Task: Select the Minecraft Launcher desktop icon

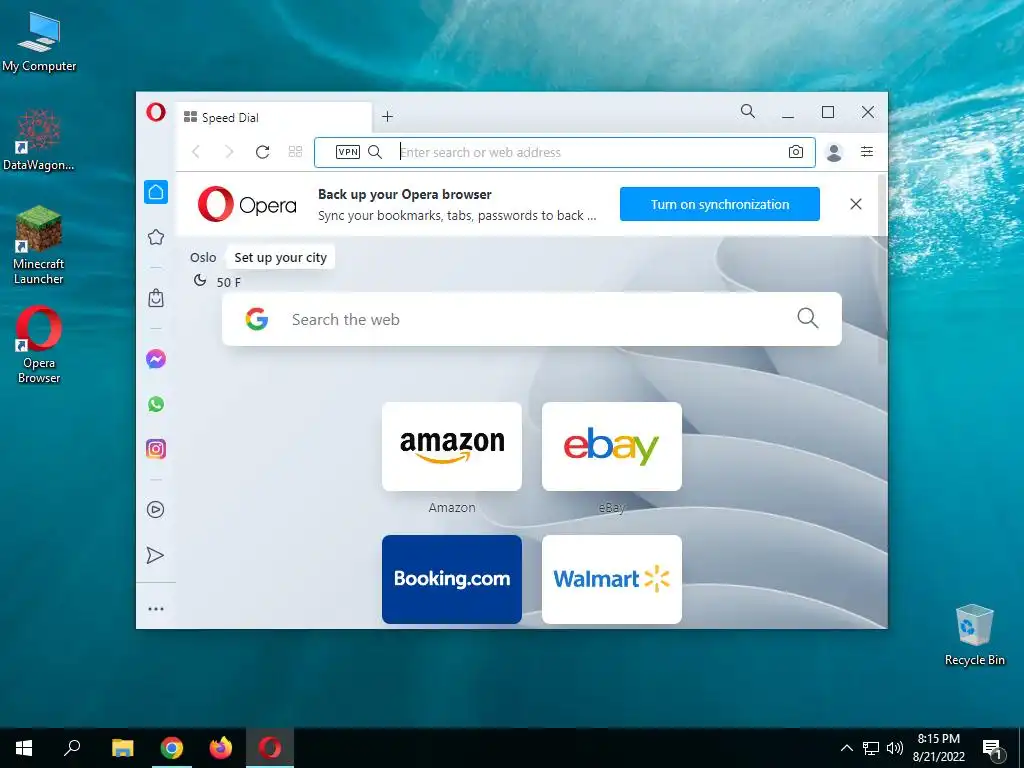Action: click(39, 246)
